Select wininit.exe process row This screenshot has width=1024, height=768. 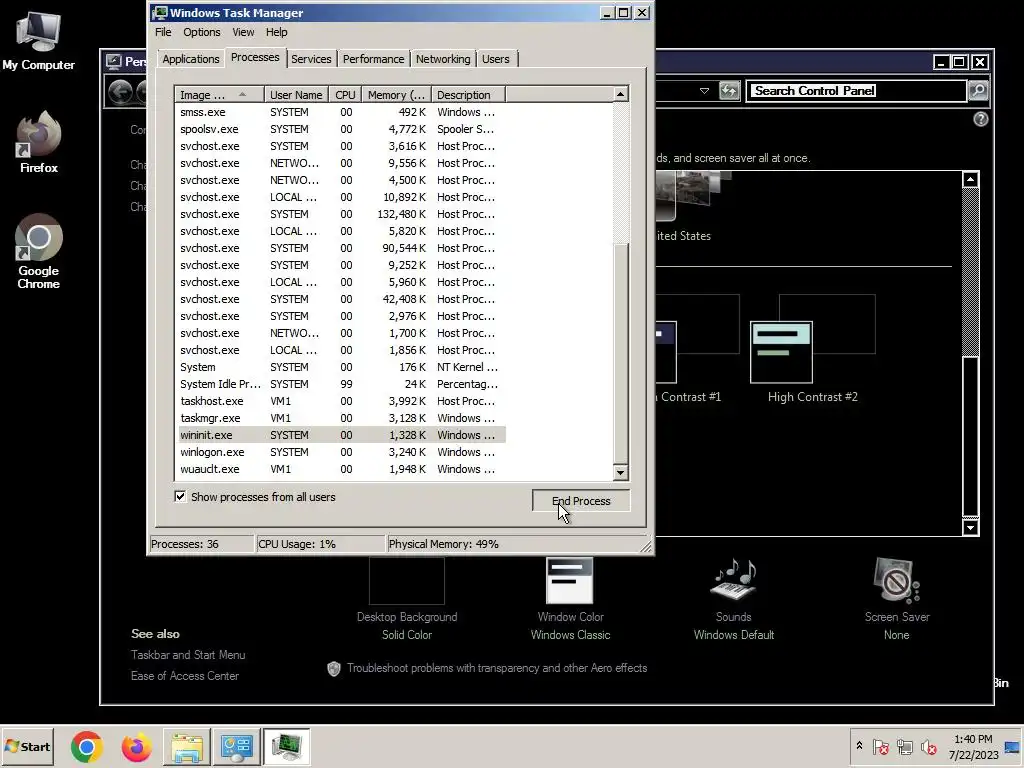pyautogui.click(x=340, y=435)
